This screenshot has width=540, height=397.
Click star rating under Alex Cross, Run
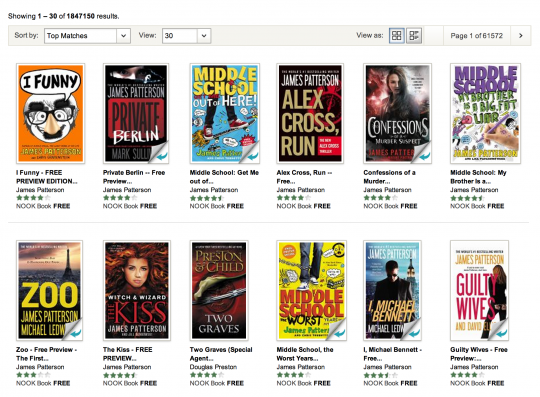294,198
